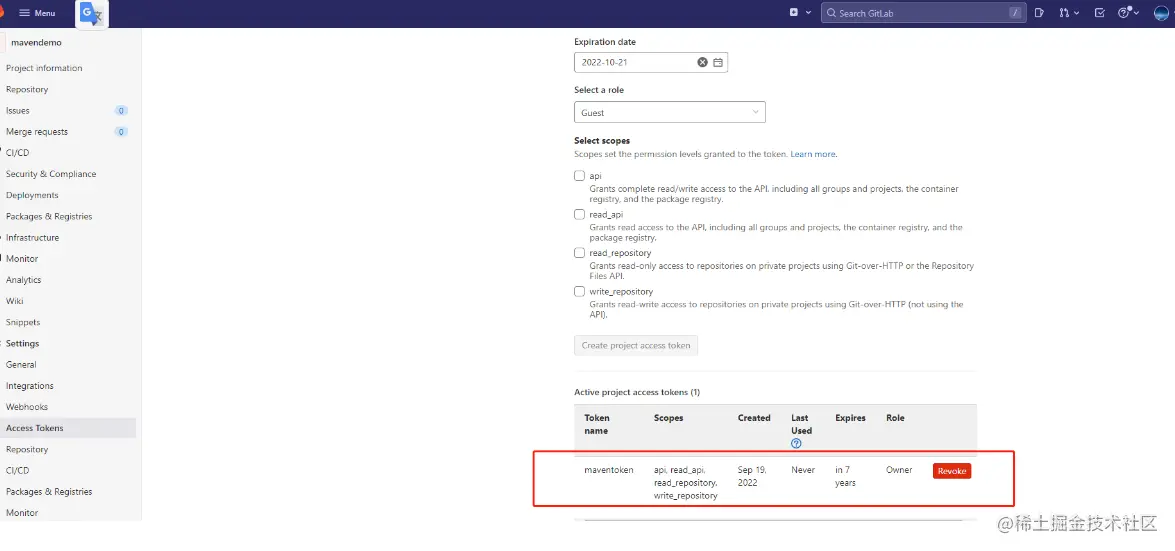The width and height of the screenshot is (1175, 551).
Task: Open Infrastructure in the sidebar
Action: 32,238
